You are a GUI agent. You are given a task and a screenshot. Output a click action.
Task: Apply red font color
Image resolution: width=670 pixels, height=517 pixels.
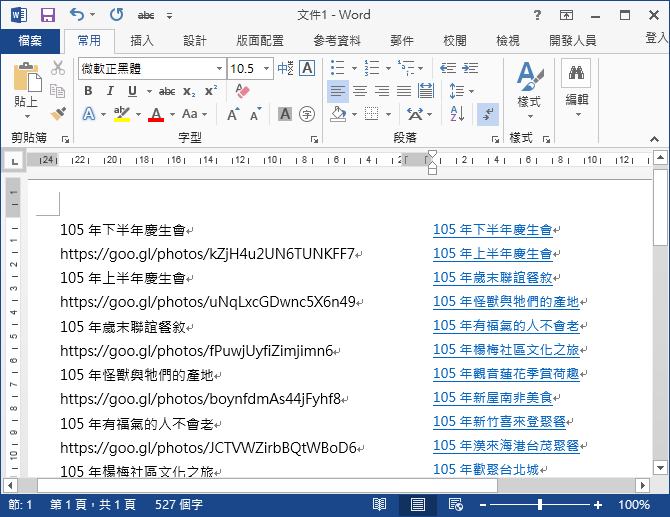(x=156, y=114)
